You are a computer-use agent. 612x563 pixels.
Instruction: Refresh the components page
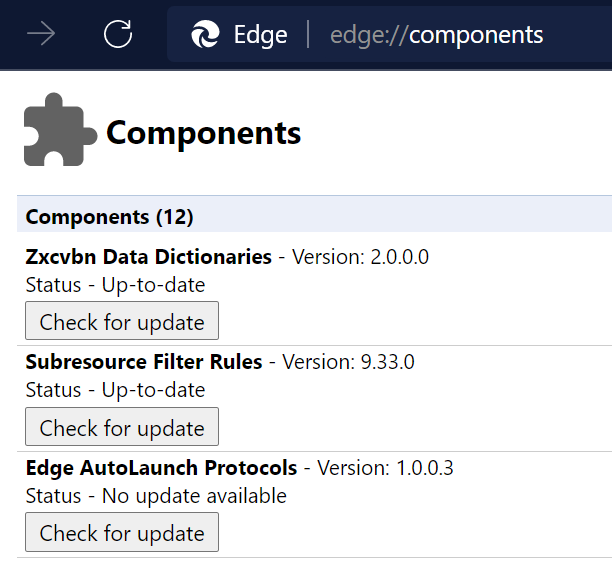point(118,35)
